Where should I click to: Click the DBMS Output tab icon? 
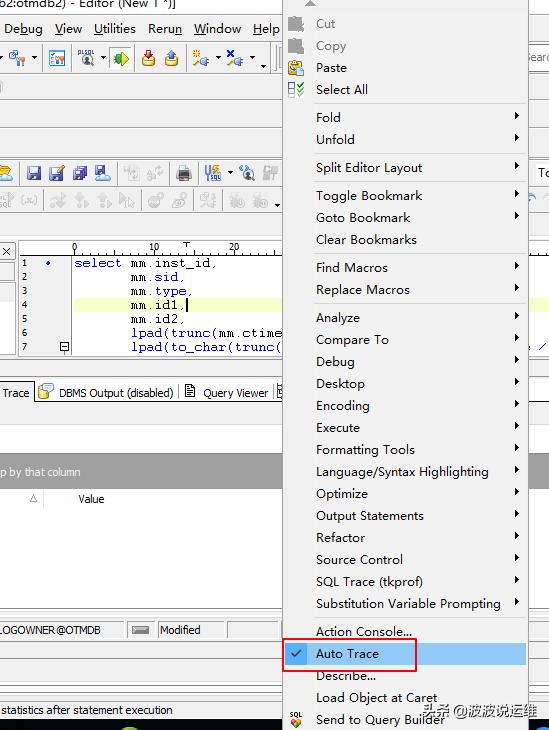[46, 392]
